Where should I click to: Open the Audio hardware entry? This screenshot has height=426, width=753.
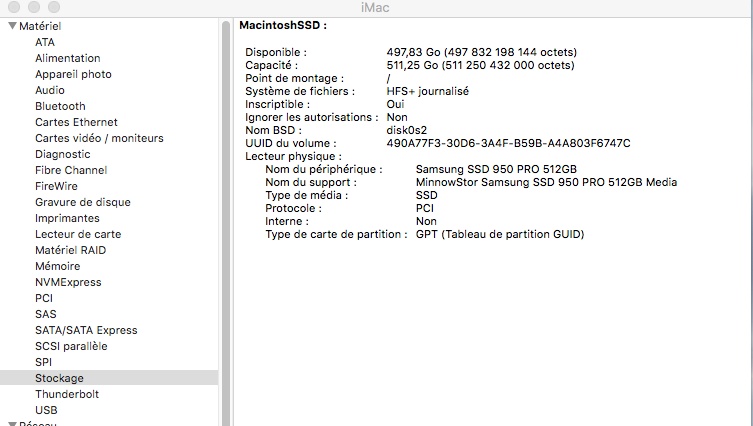[x=49, y=90]
